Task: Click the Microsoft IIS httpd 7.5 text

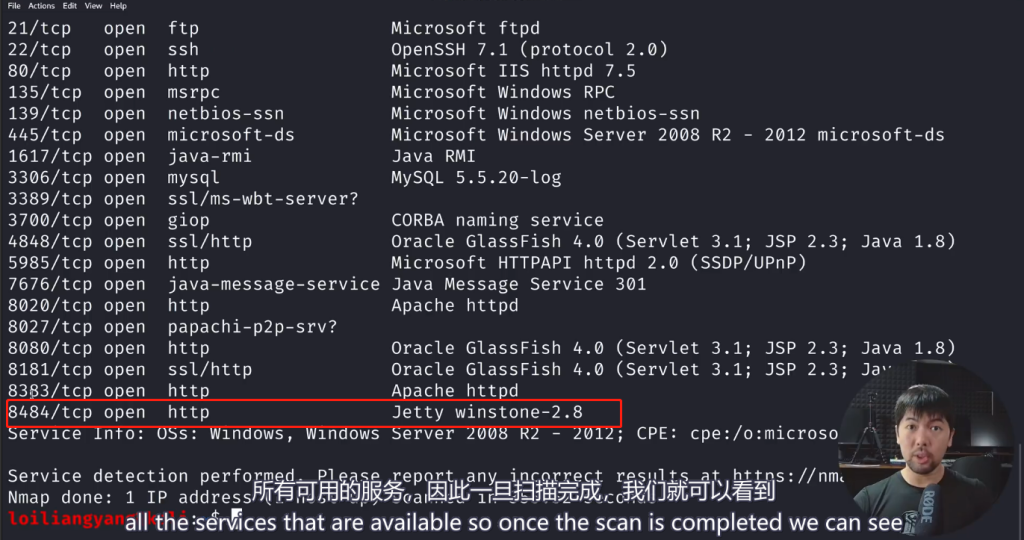Action: point(513,71)
